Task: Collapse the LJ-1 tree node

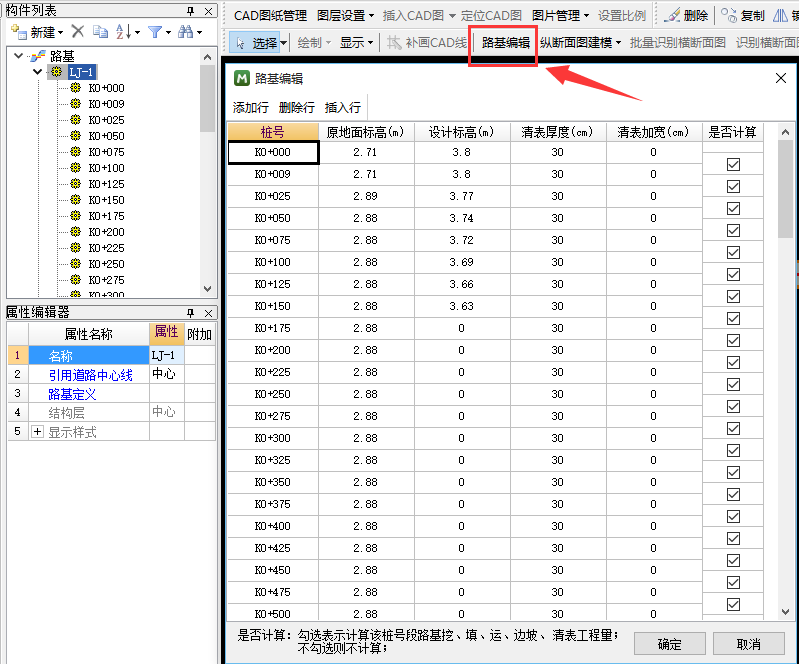Action: click(39, 72)
